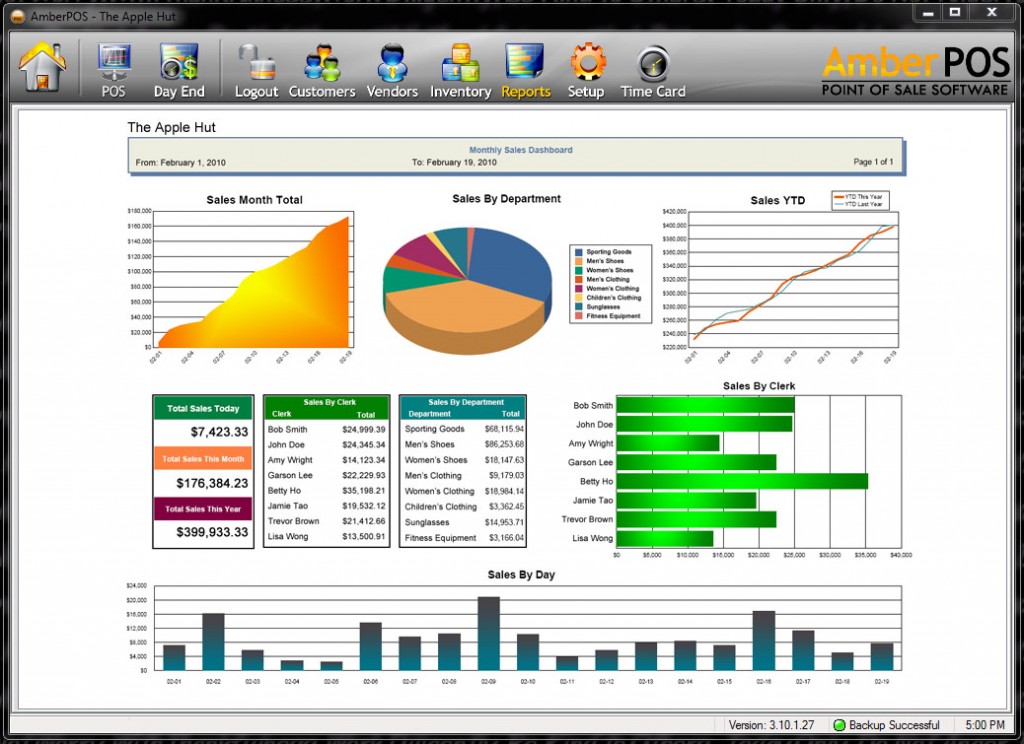Screen dimensions: 1024x744
Task: Click the Men's Shoes legend swatch
Action: 578,261
